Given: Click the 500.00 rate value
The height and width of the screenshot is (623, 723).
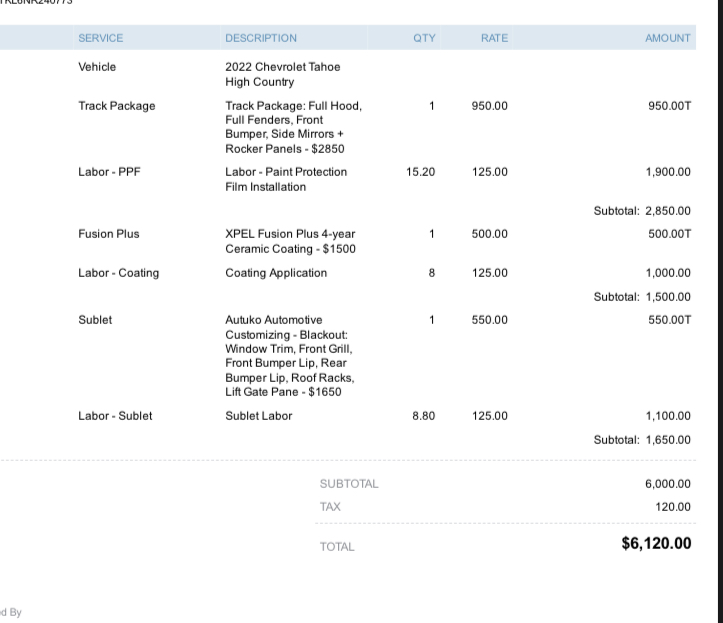Looking at the screenshot, I should (490, 234).
